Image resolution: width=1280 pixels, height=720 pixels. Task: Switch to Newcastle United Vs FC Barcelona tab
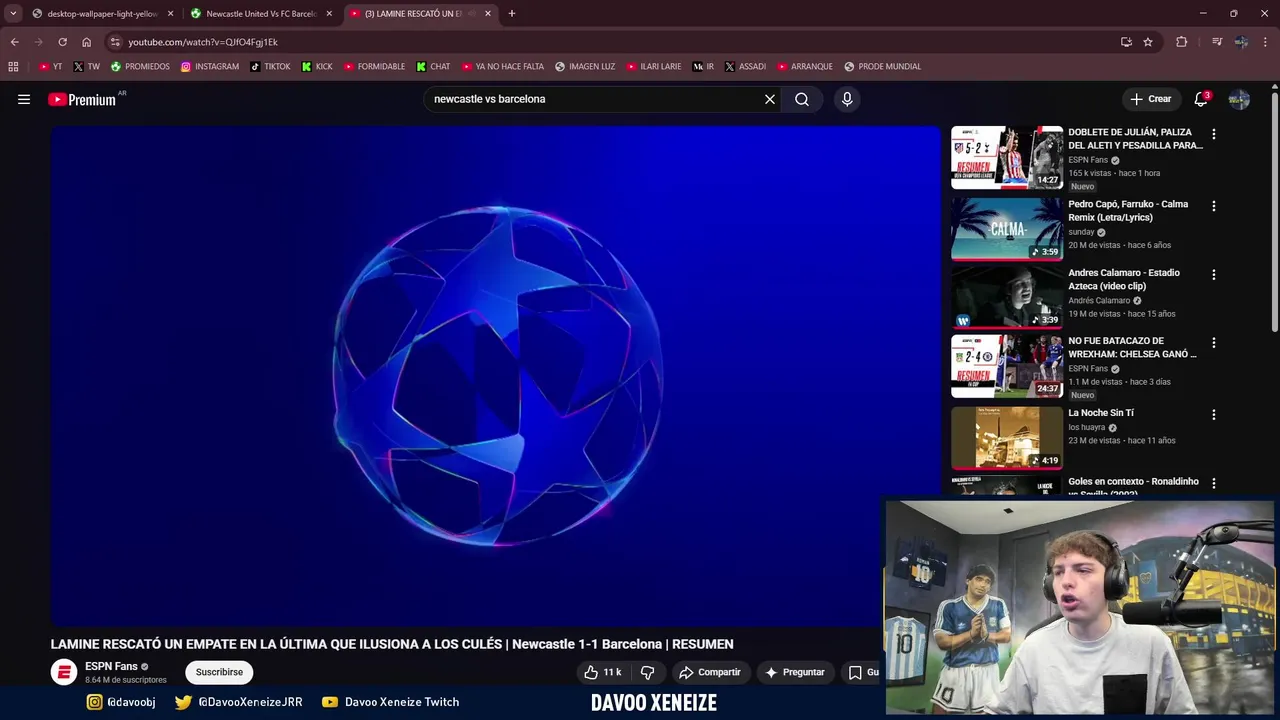(x=260, y=14)
